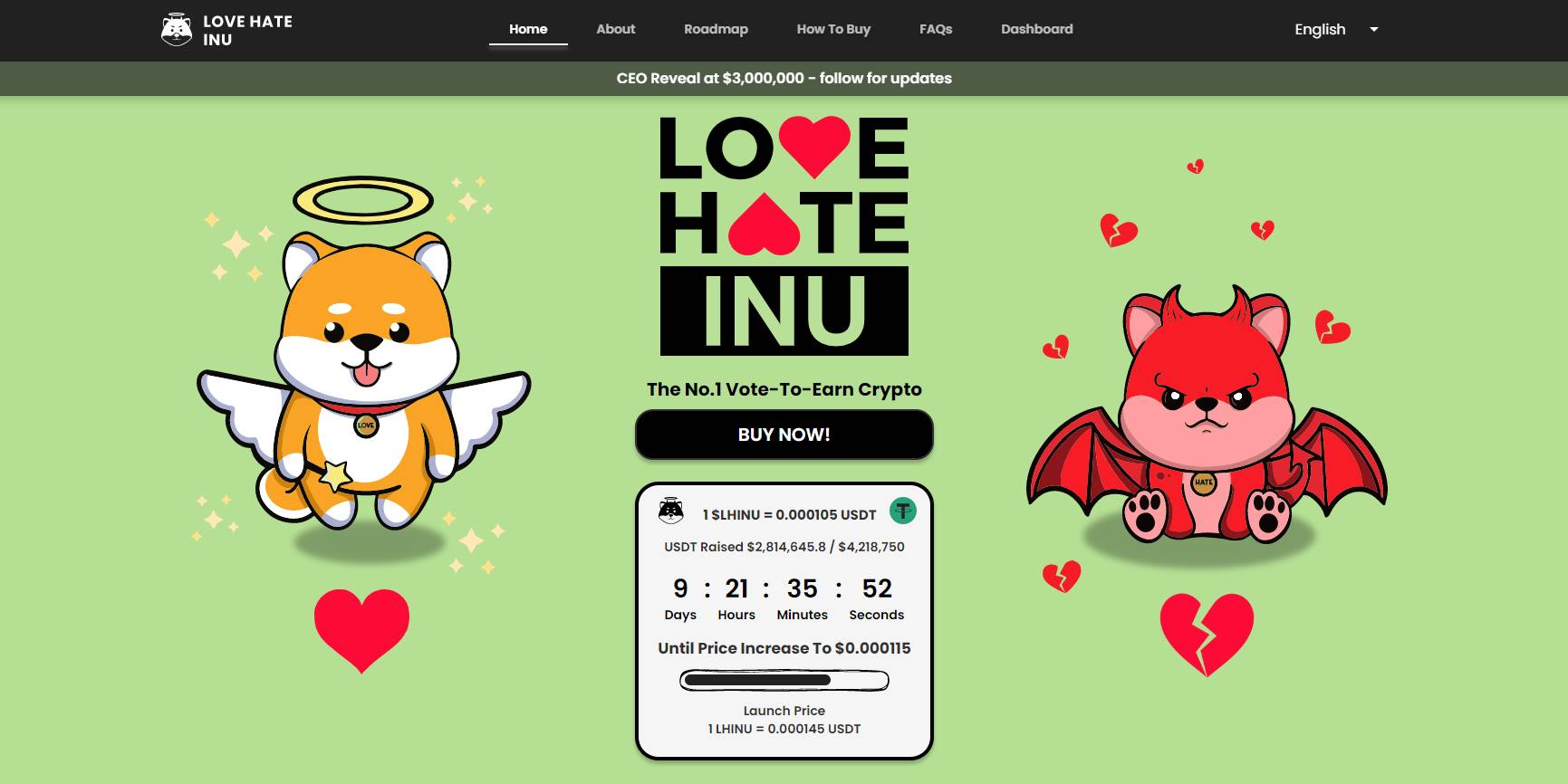Viewport: 1568px width, 784px height.
Task: Click 'The No.1 Vote-To-Earn Crypto' tagline
Action: (x=784, y=389)
